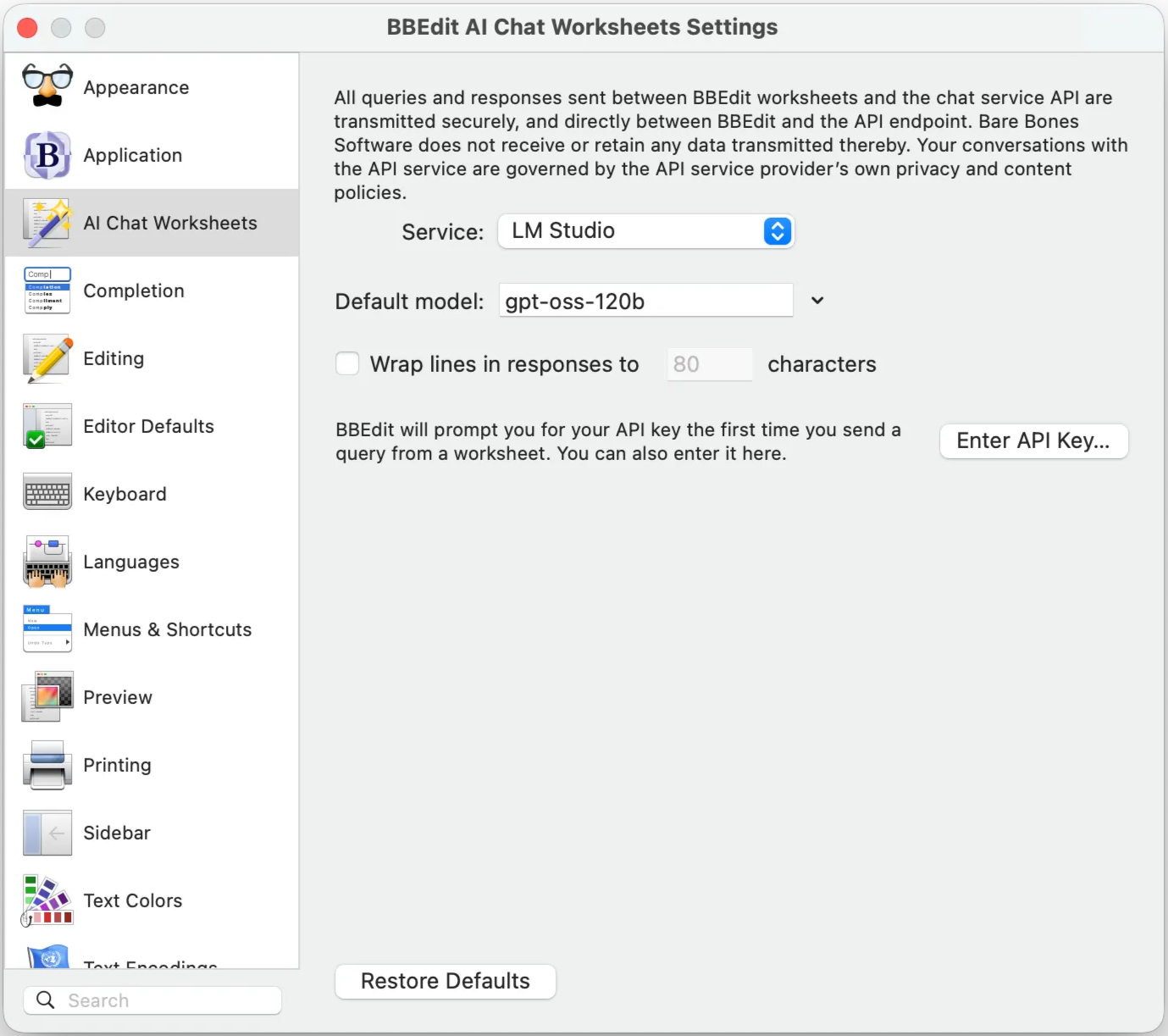Click the Text Colors swatch fan icon
The image size is (1168, 1036).
(x=47, y=900)
